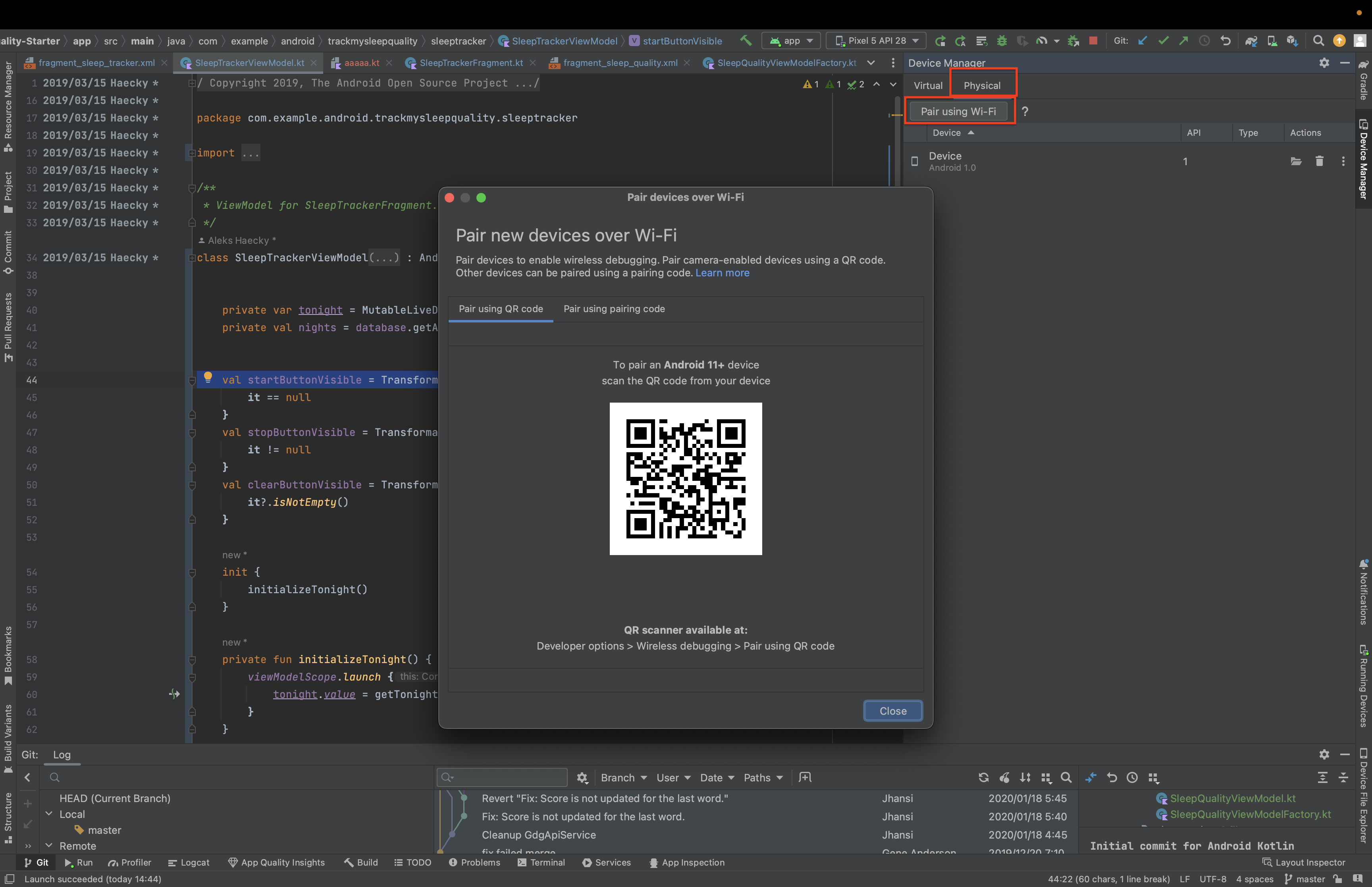Viewport: 1372px width, 887px height.
Task: Expand the folded copyright comment
Action: click(192, 83)
